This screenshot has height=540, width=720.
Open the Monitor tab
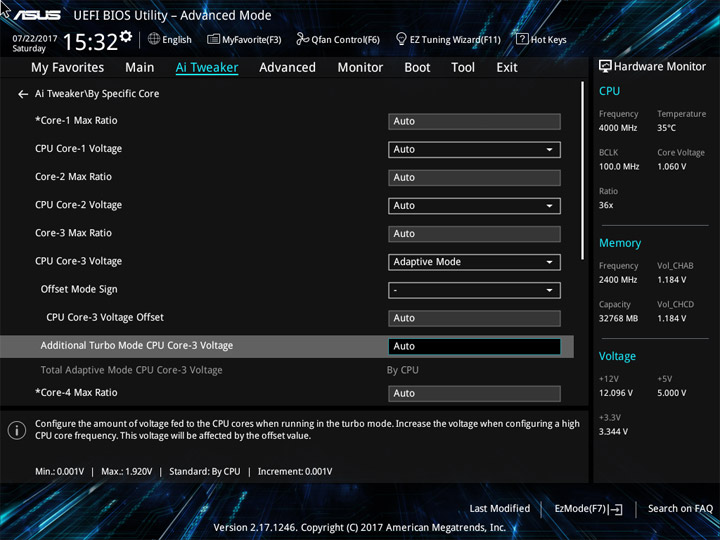(x=360, y=68)
